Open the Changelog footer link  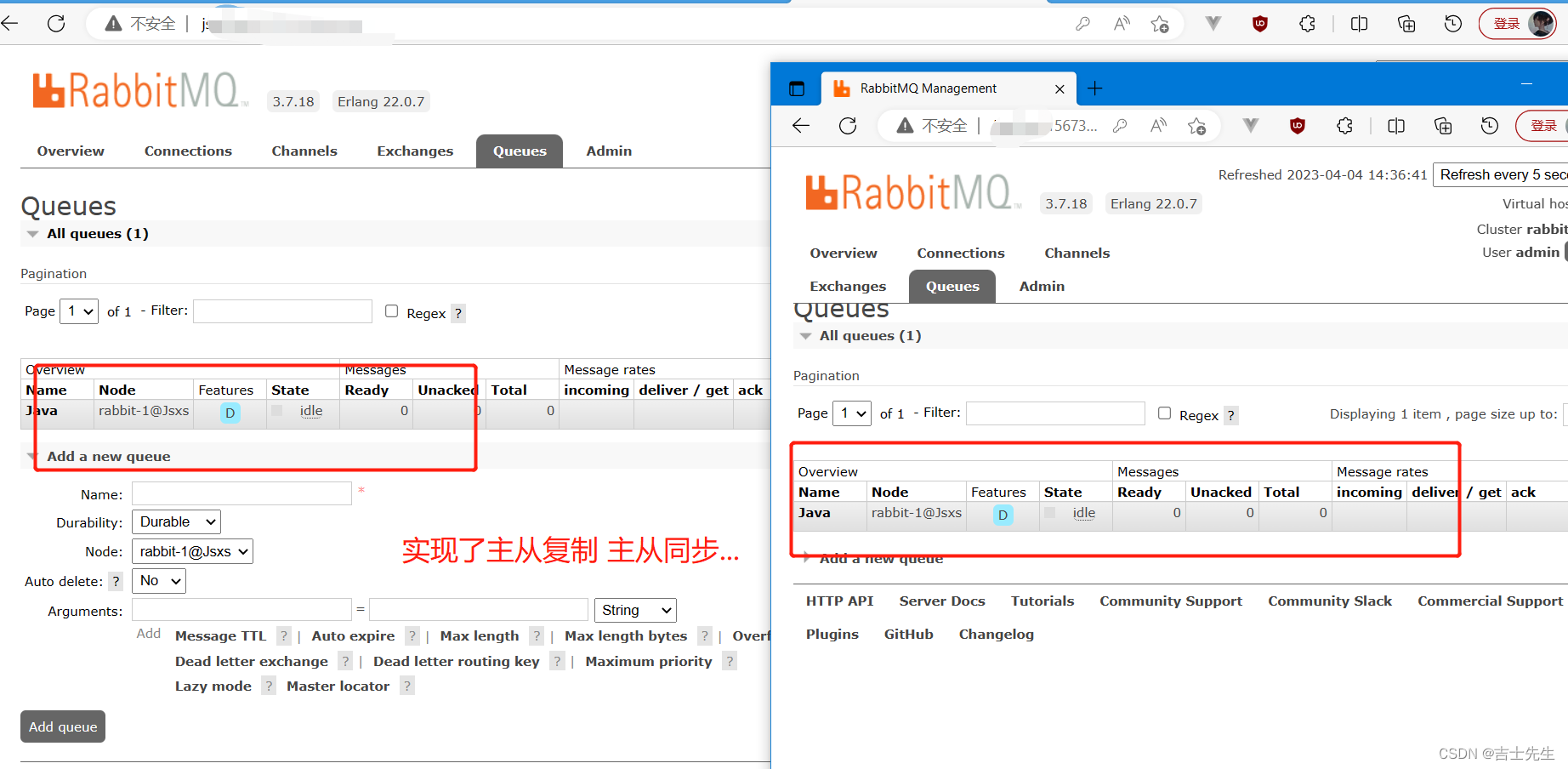997,634
